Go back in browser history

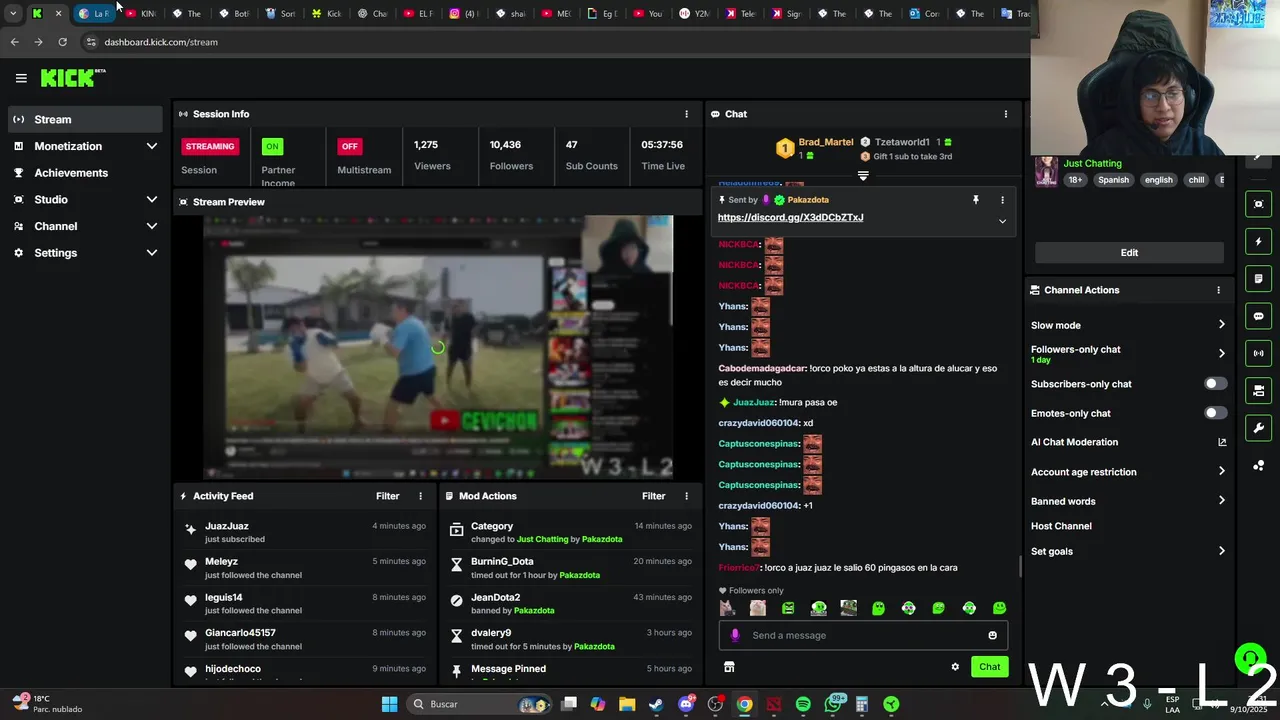(x=14, y=42)
